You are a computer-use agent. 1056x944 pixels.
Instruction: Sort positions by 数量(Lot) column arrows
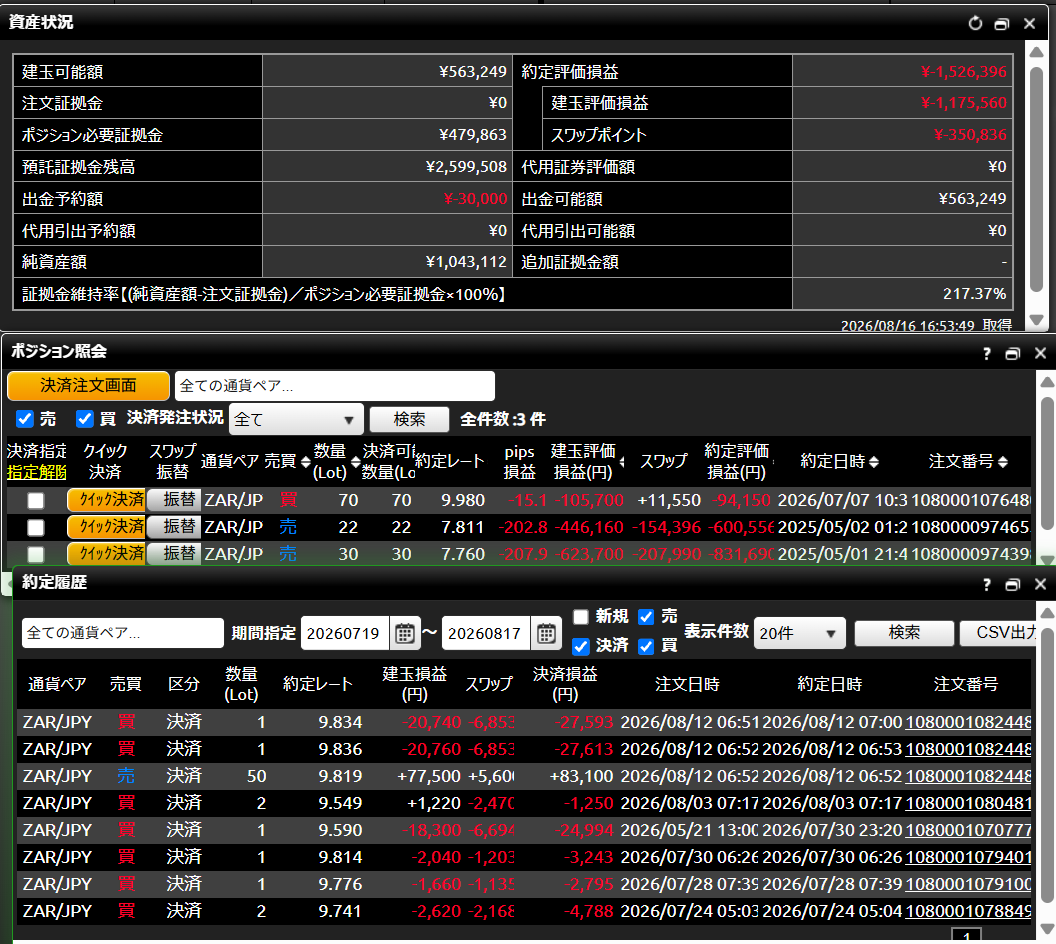[x=356, y=462]
